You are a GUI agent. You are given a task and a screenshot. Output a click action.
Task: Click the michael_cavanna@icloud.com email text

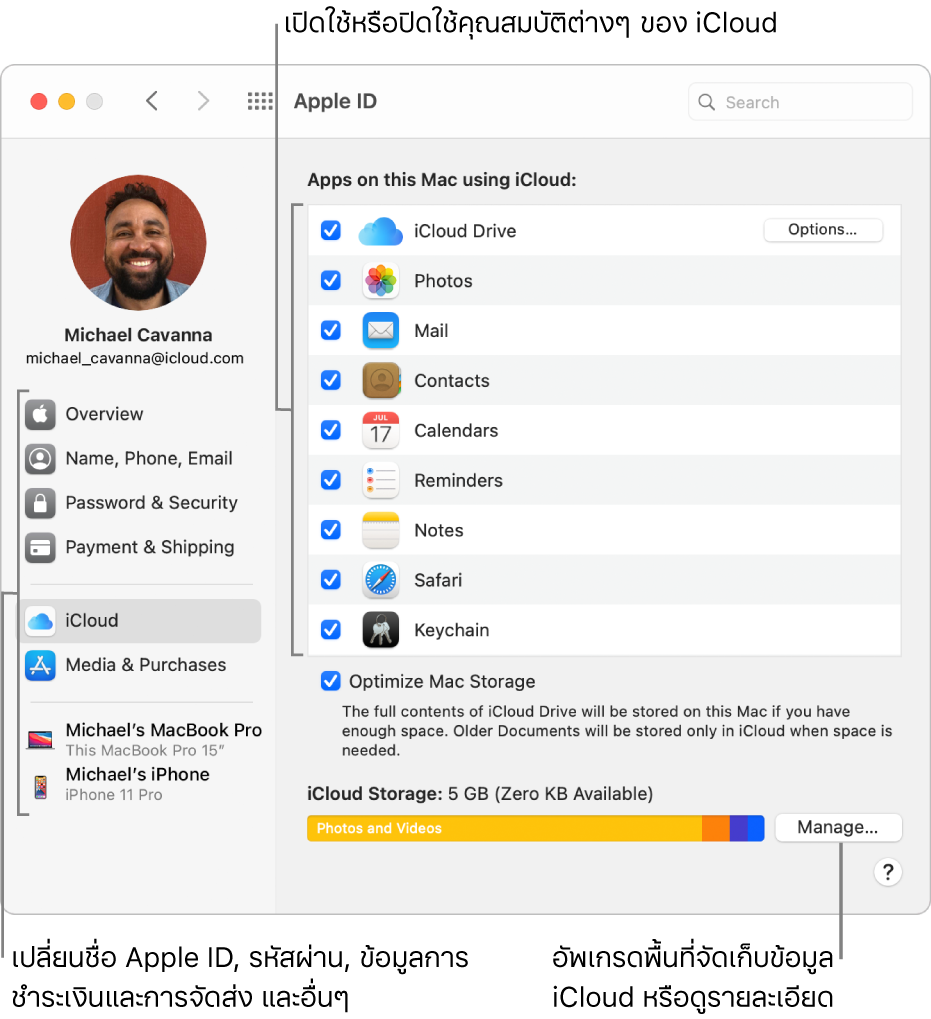[135, 358]
